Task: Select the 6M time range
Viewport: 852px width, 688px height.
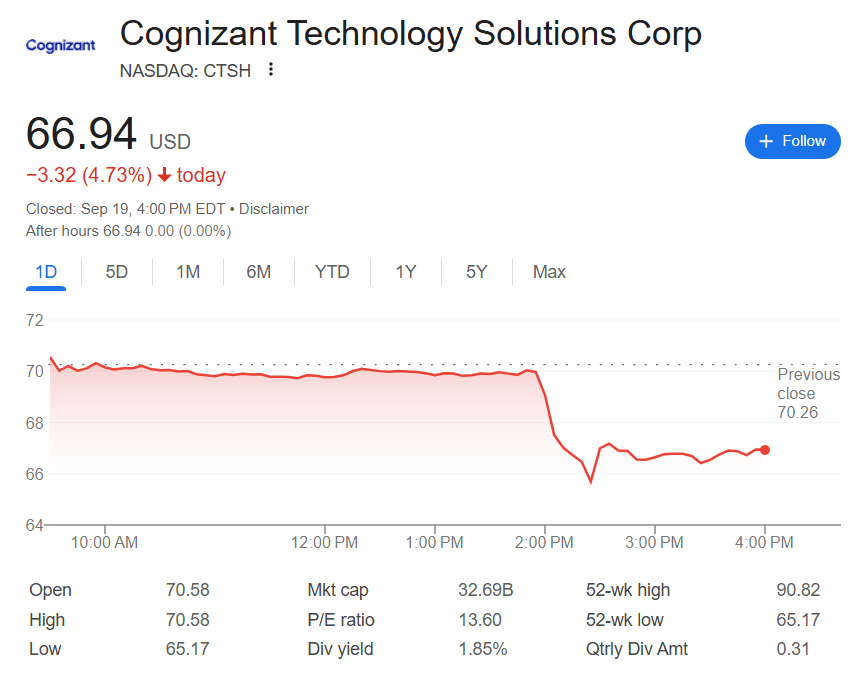Action: point(259,272)
